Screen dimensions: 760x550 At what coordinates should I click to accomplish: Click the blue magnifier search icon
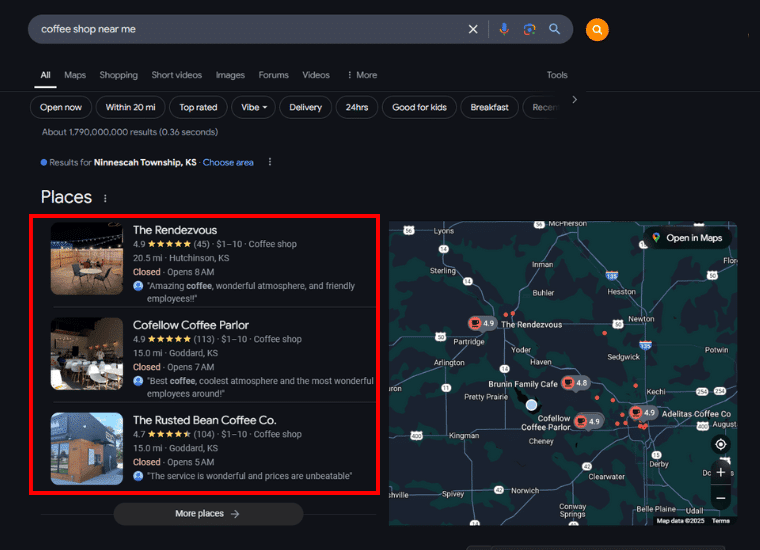[x=554, y=29]
